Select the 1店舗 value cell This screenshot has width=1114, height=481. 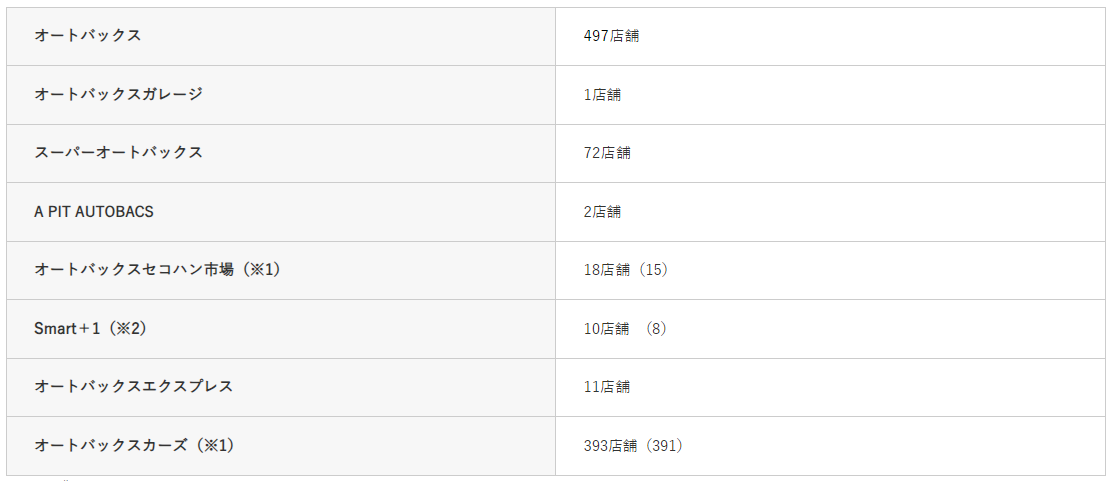831,95
